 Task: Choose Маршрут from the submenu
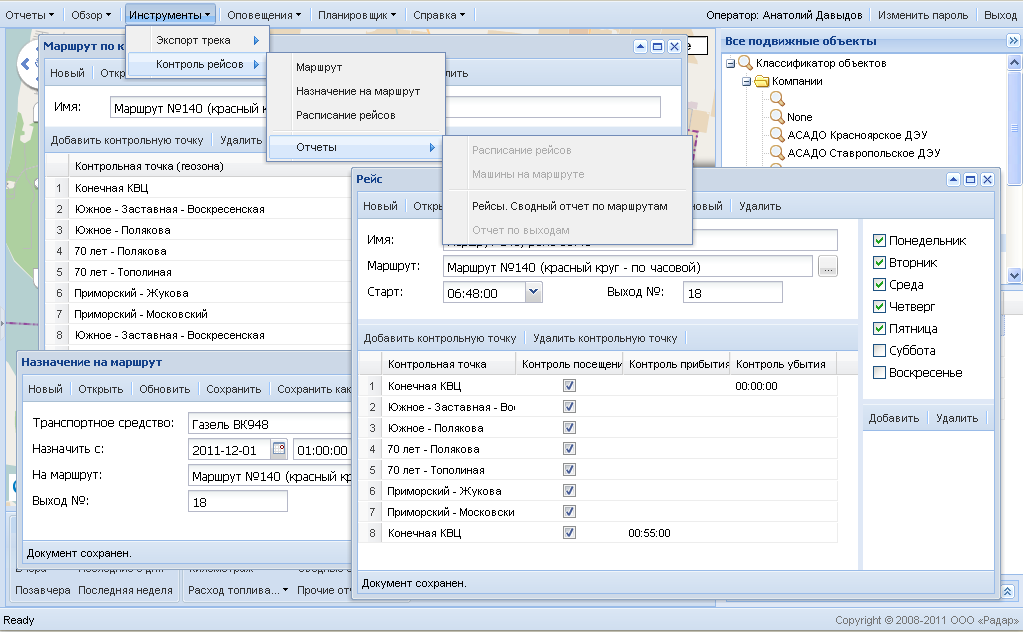coord(356,67)
